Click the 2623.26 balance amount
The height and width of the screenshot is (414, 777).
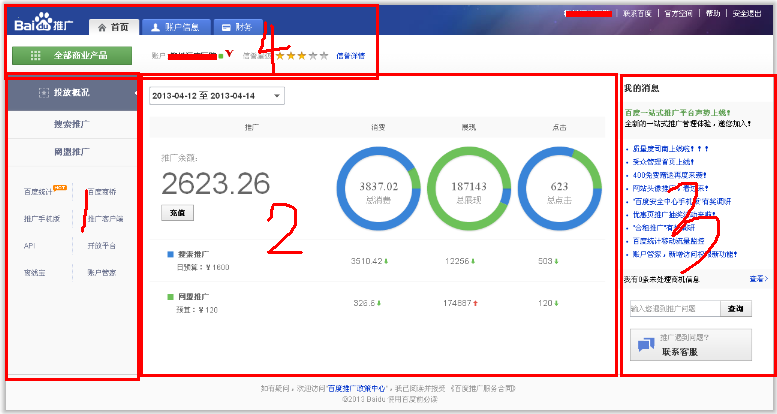point(216,184)
